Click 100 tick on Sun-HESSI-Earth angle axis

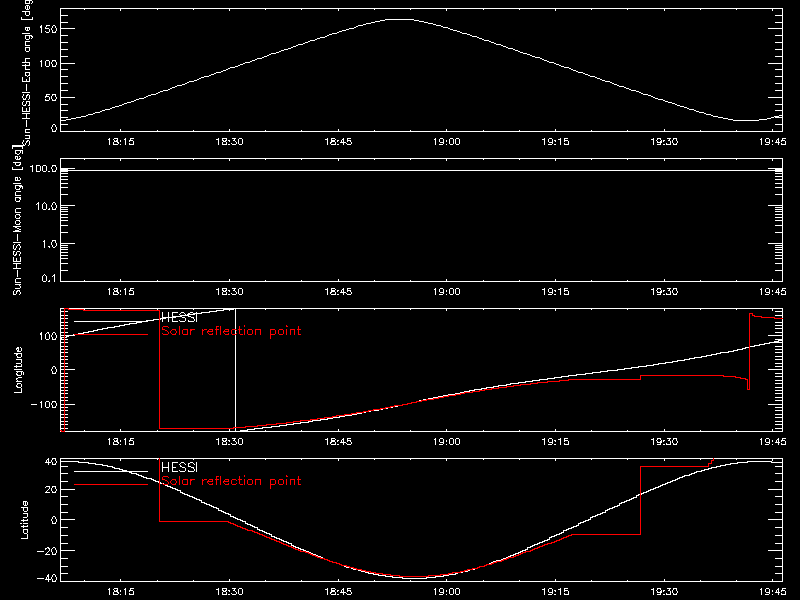(47, 63)
